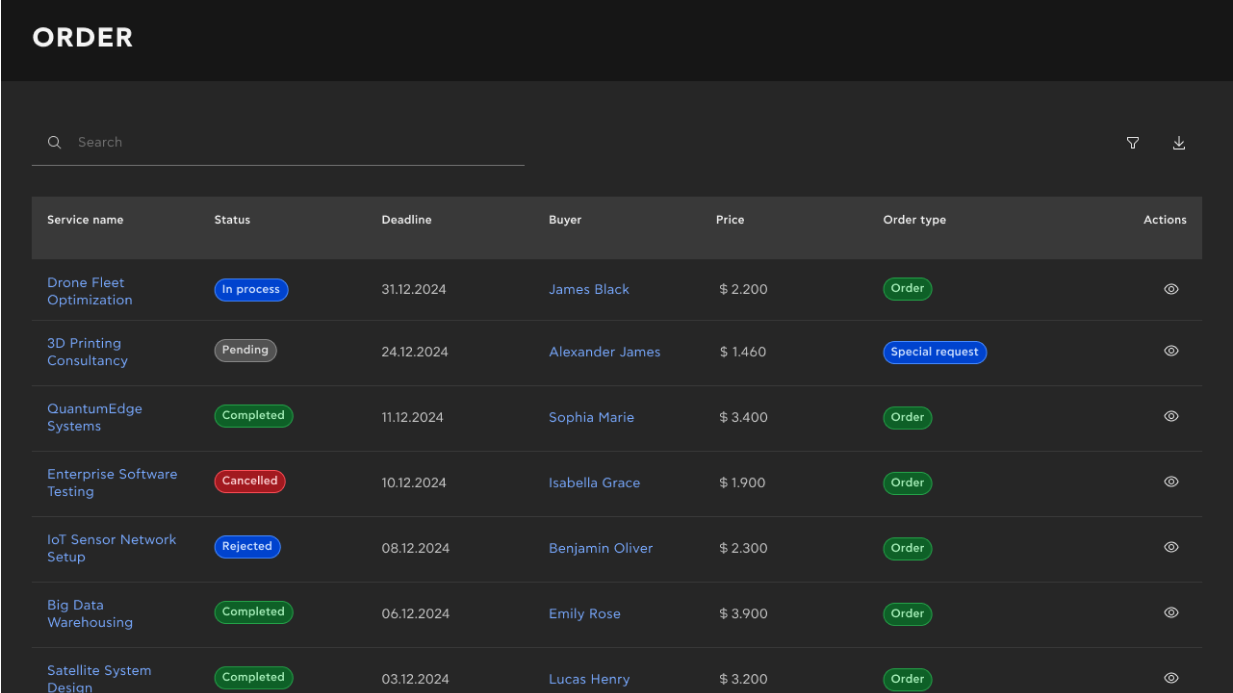This screenshot has height=693, width=1233.
Task: Select the Order type column header
Action: tap(914, 219)
